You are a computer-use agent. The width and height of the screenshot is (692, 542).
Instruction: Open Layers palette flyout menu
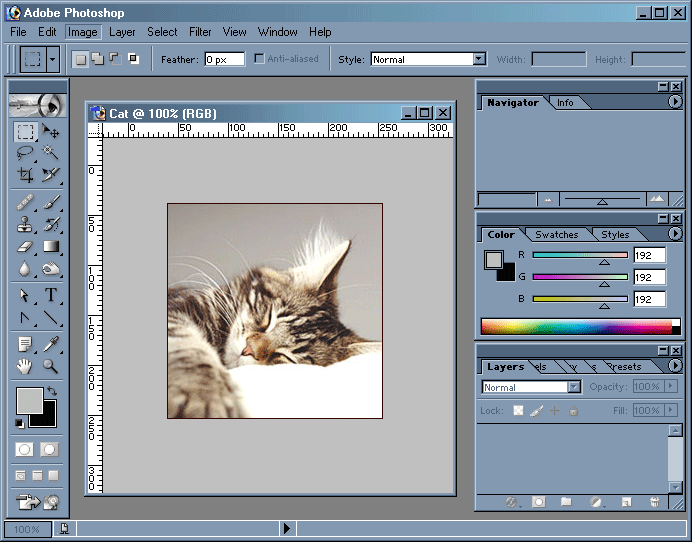tap(675, 366)
